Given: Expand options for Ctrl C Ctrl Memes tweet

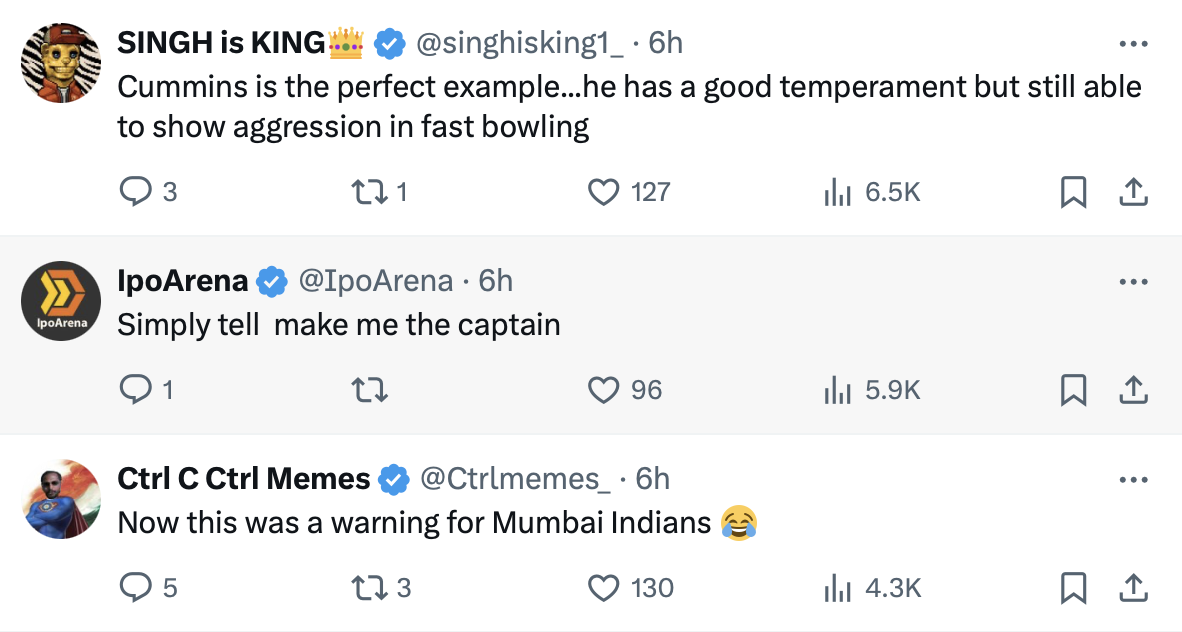Looking at the screenshot, I should [x=1133, y=478].
